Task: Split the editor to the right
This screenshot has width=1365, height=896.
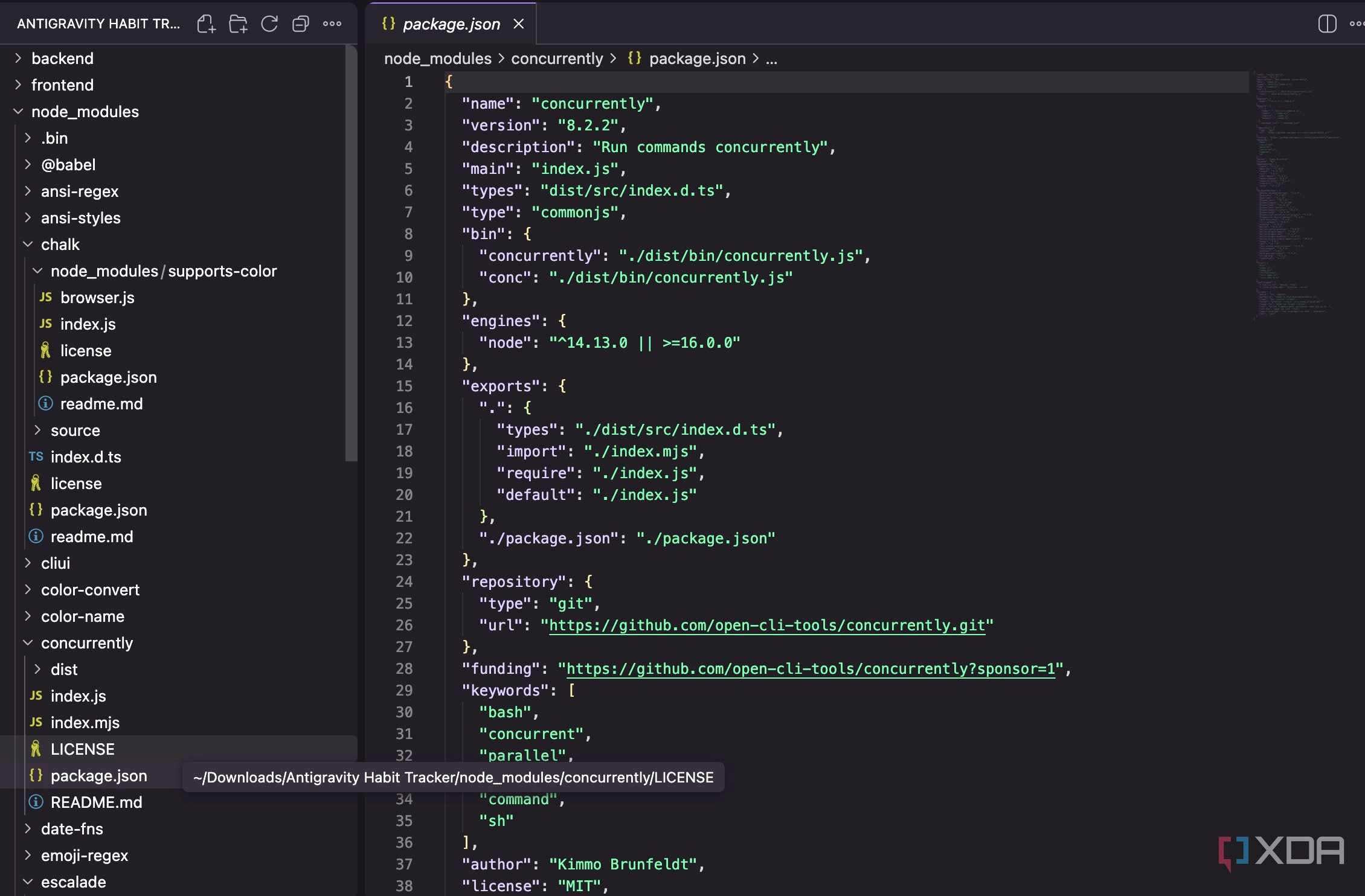Action: (x=1326, y=24)
